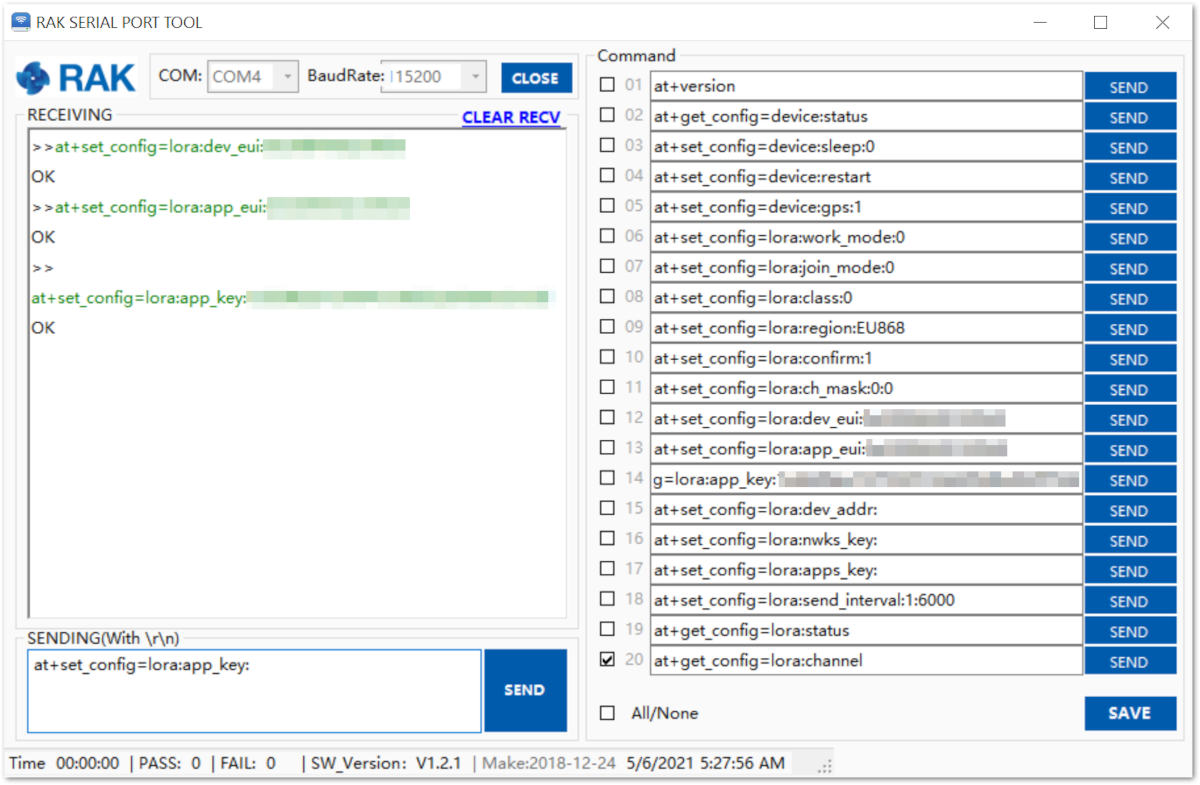The width and height of the screenshot is (1200, 785).
Task: Click the SENDING text input box
Action: tap(254, 691)
